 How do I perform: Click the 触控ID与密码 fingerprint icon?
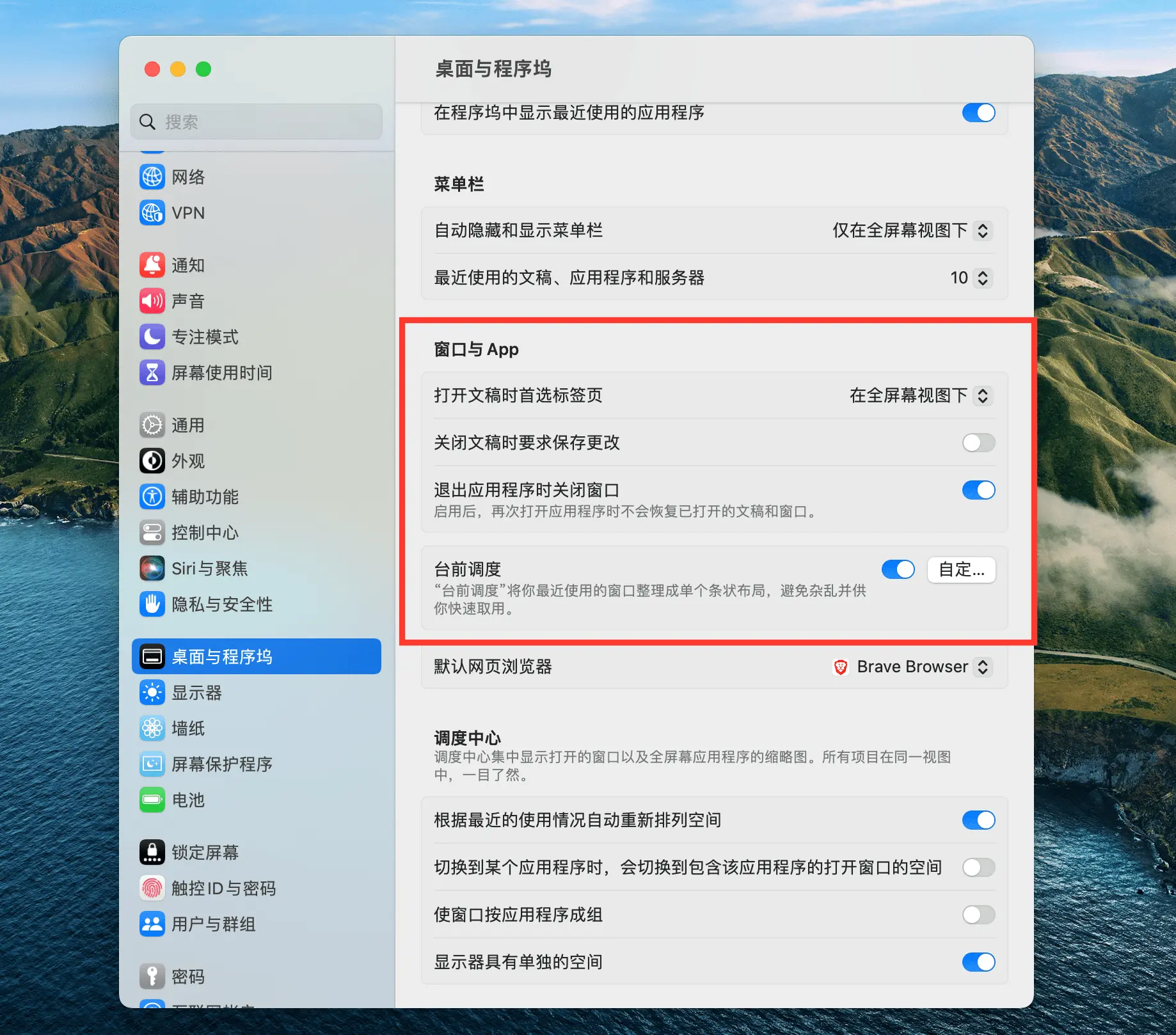(152, 888)
